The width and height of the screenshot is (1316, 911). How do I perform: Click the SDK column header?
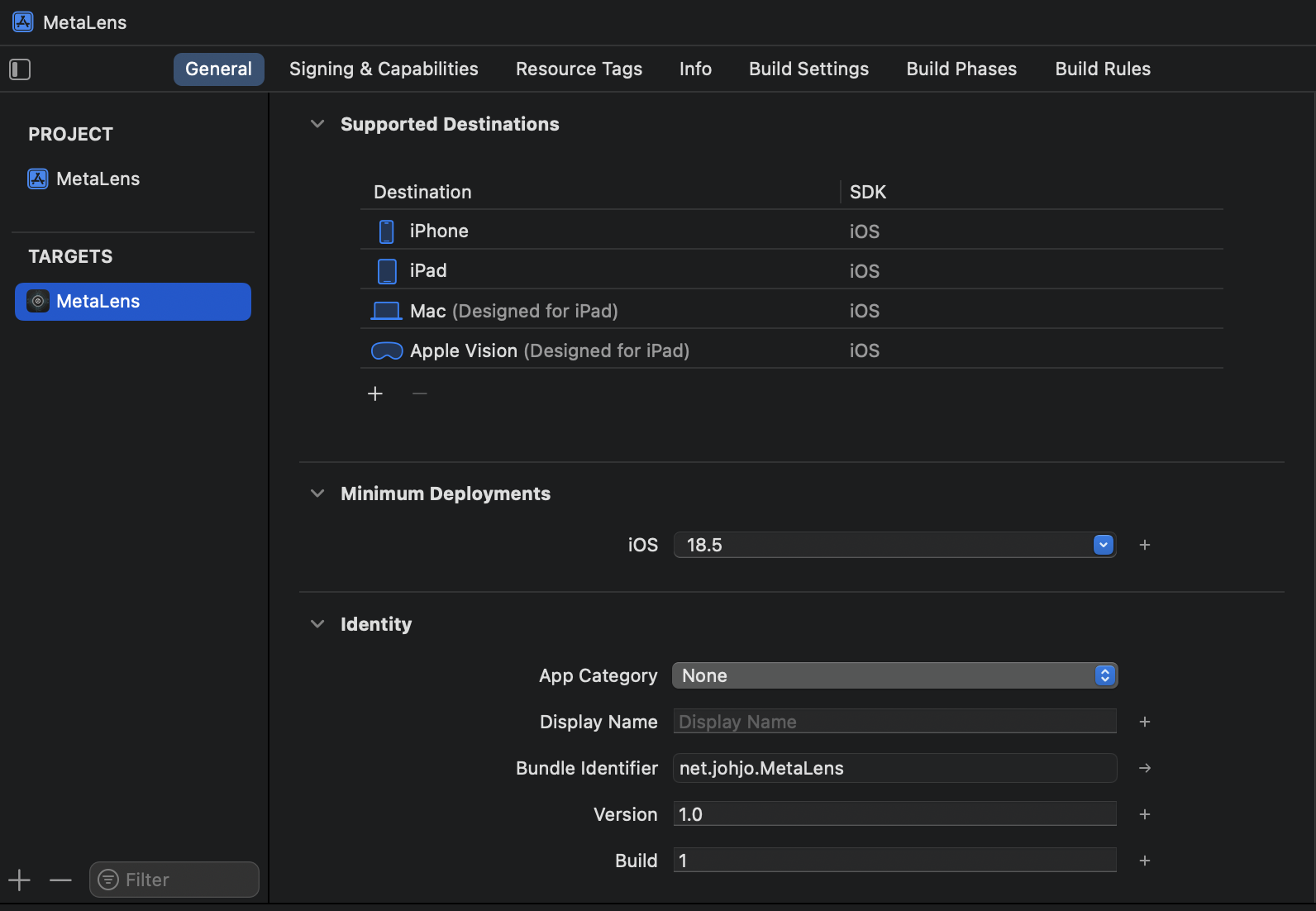868,192
